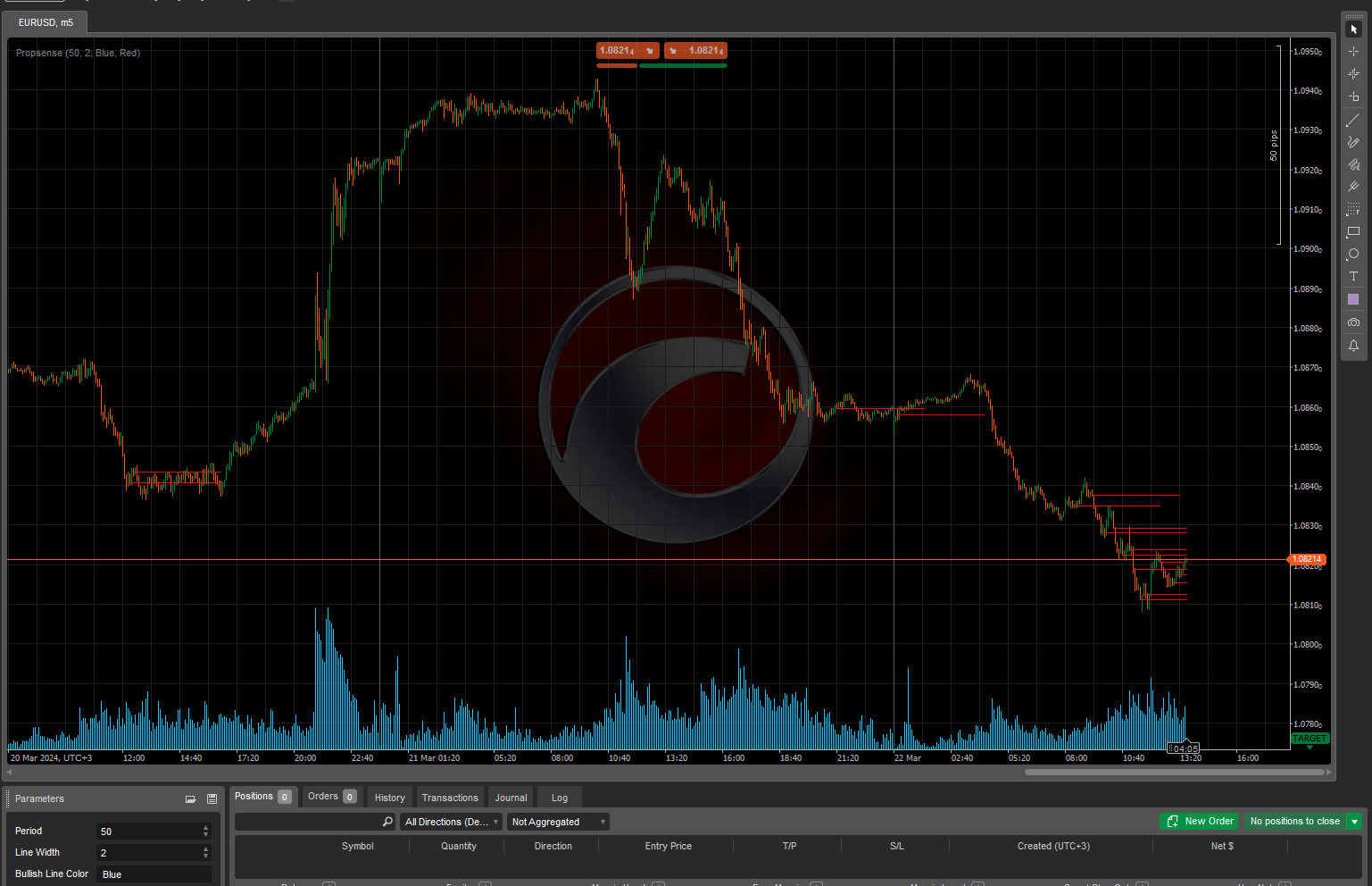Select the cursor pointer tool
This screenshot has height=886, width=1372.
click(x=1353, y=29)
